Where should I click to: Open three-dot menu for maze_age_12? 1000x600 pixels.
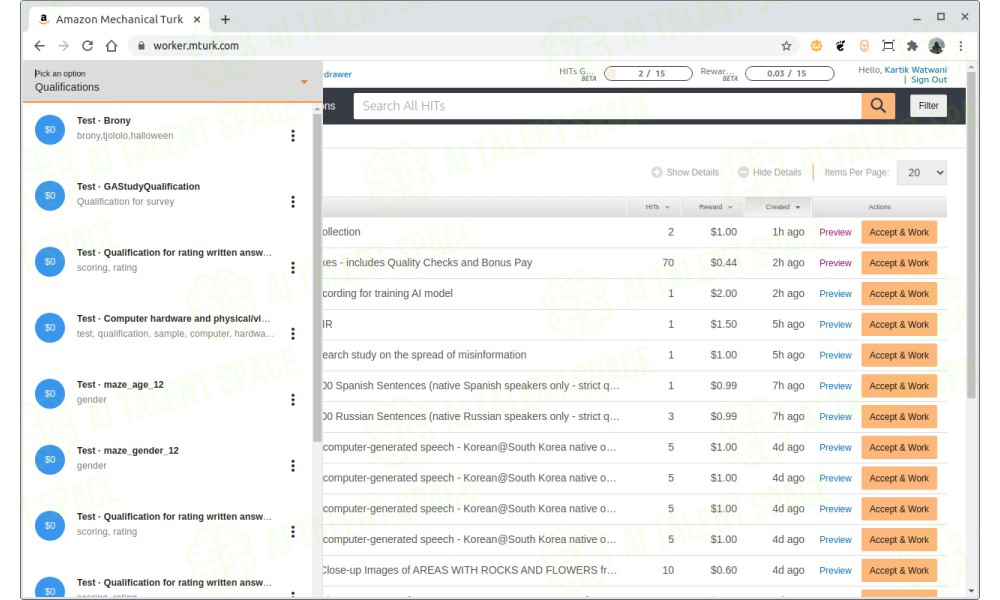click(293, 400)
